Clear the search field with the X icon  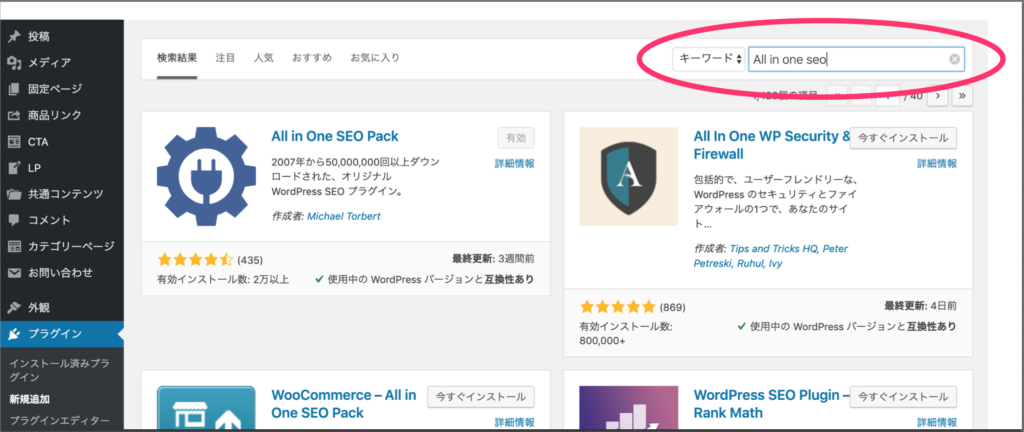(955, 60)
